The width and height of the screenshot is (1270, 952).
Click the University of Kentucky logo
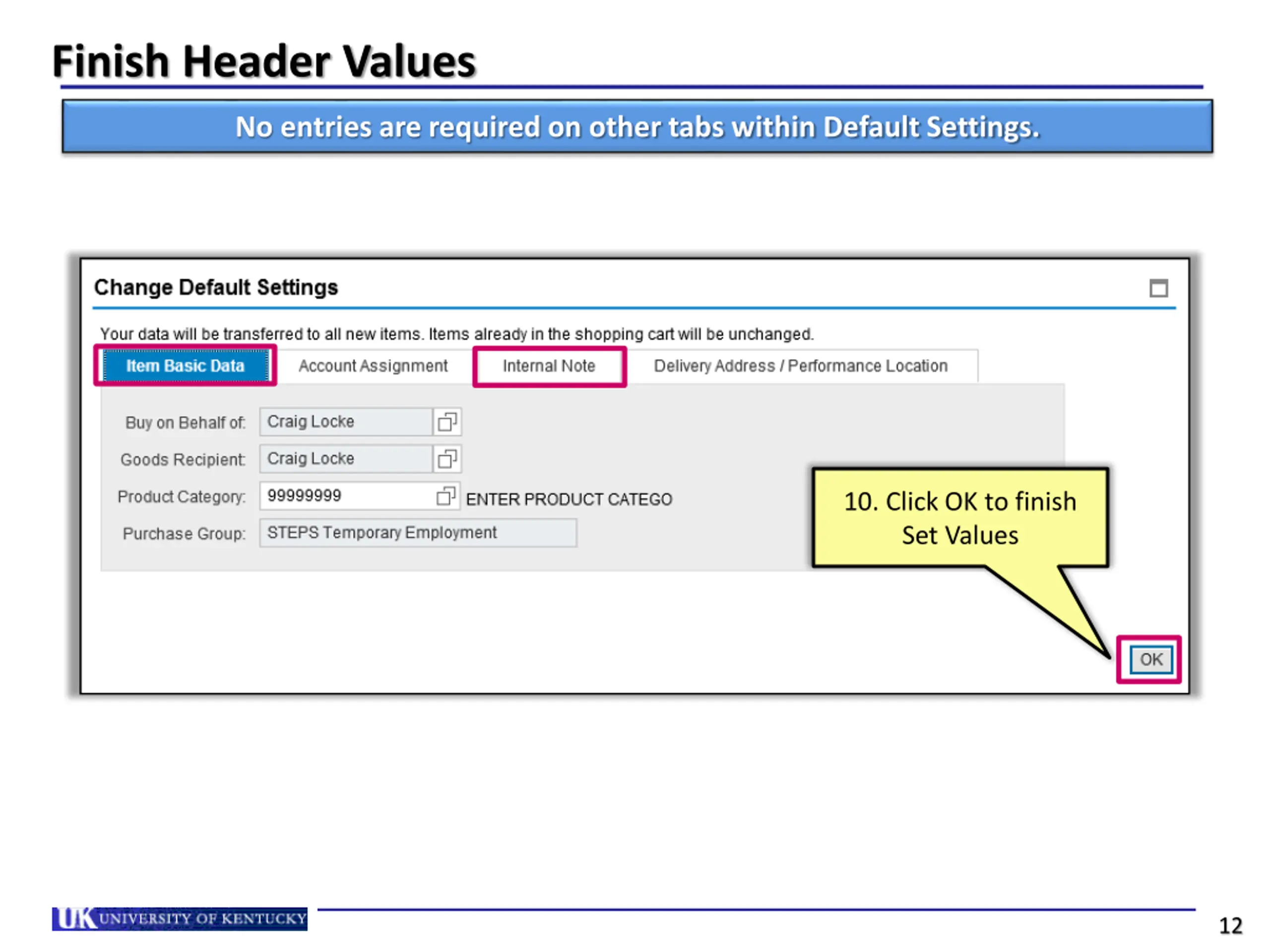click(x=180, y=918)
